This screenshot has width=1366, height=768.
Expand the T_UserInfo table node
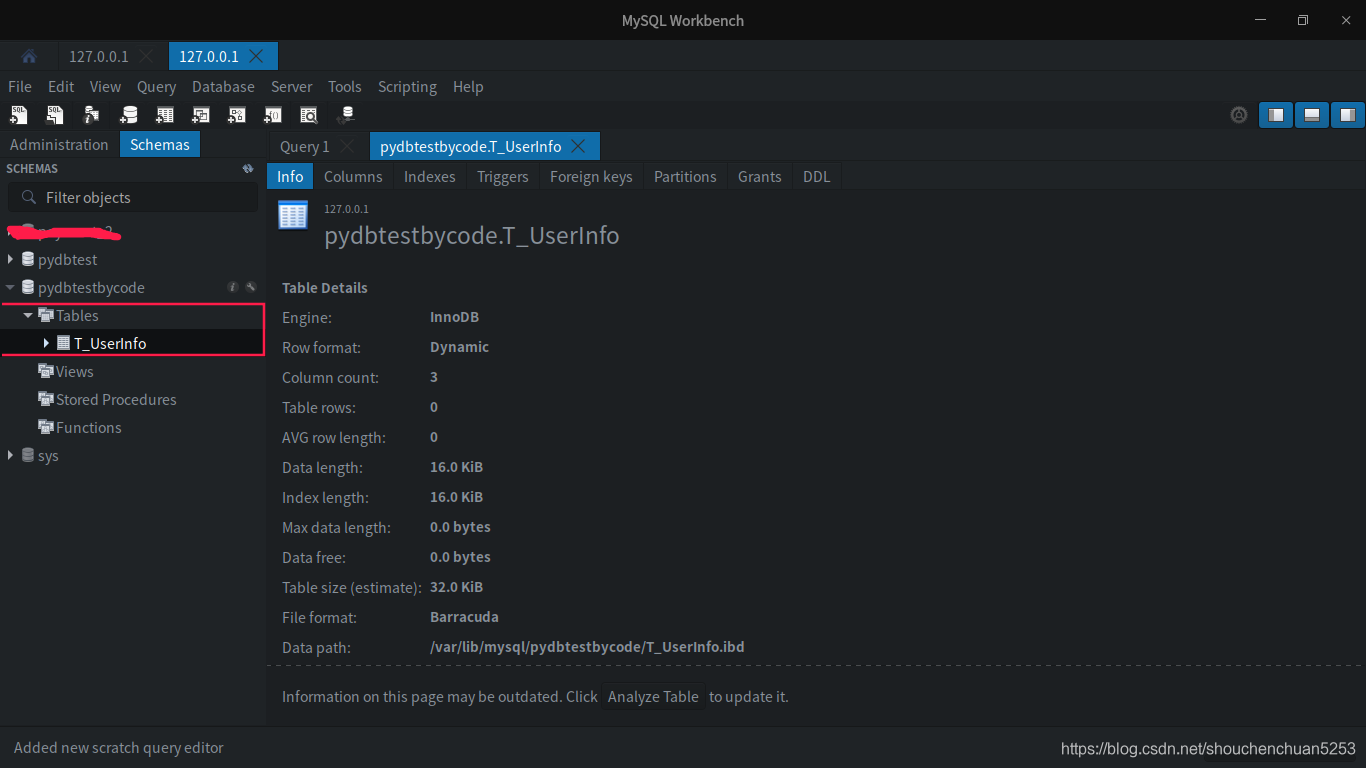click(46, 343)
